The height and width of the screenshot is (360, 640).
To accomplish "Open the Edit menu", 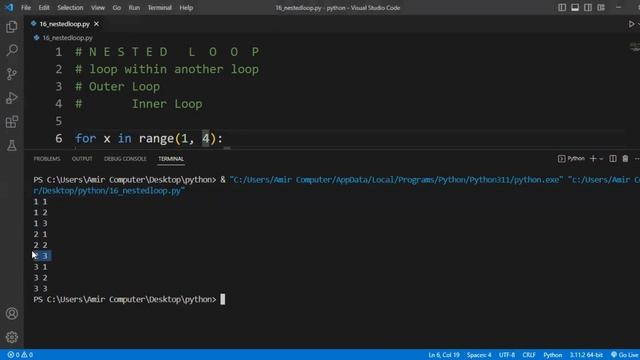I will pyautogui.click(x=44, y=8).
